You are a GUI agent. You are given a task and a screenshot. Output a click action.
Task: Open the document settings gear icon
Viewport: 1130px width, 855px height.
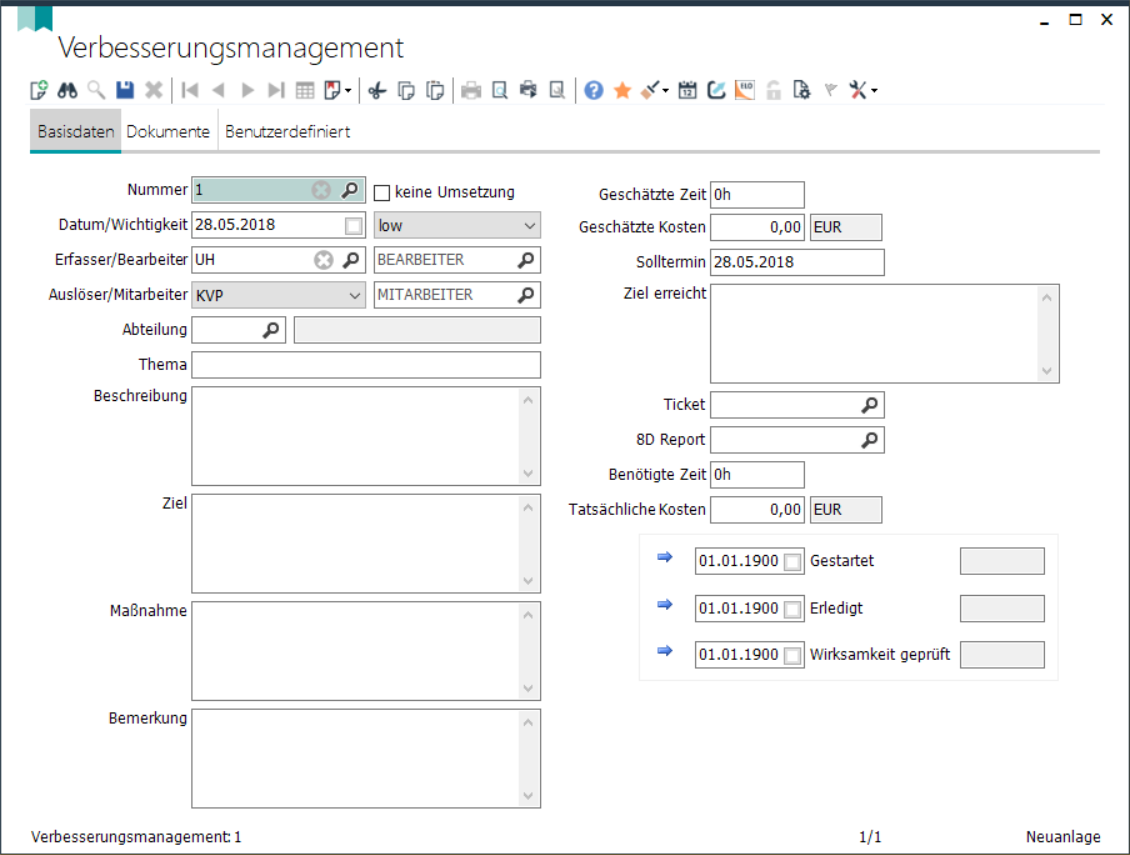point(801,90)
